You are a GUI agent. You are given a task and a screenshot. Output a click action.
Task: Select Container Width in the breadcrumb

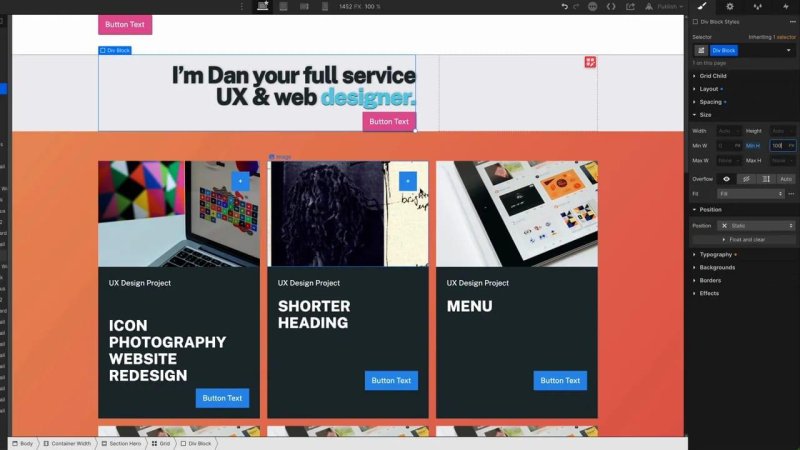[67, 444]
